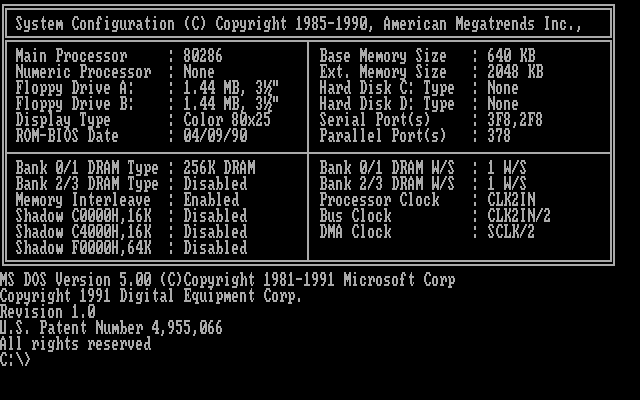Click Floppy Drive B: 1.44 MB value
640x400 pixels.
click(231, 104)
